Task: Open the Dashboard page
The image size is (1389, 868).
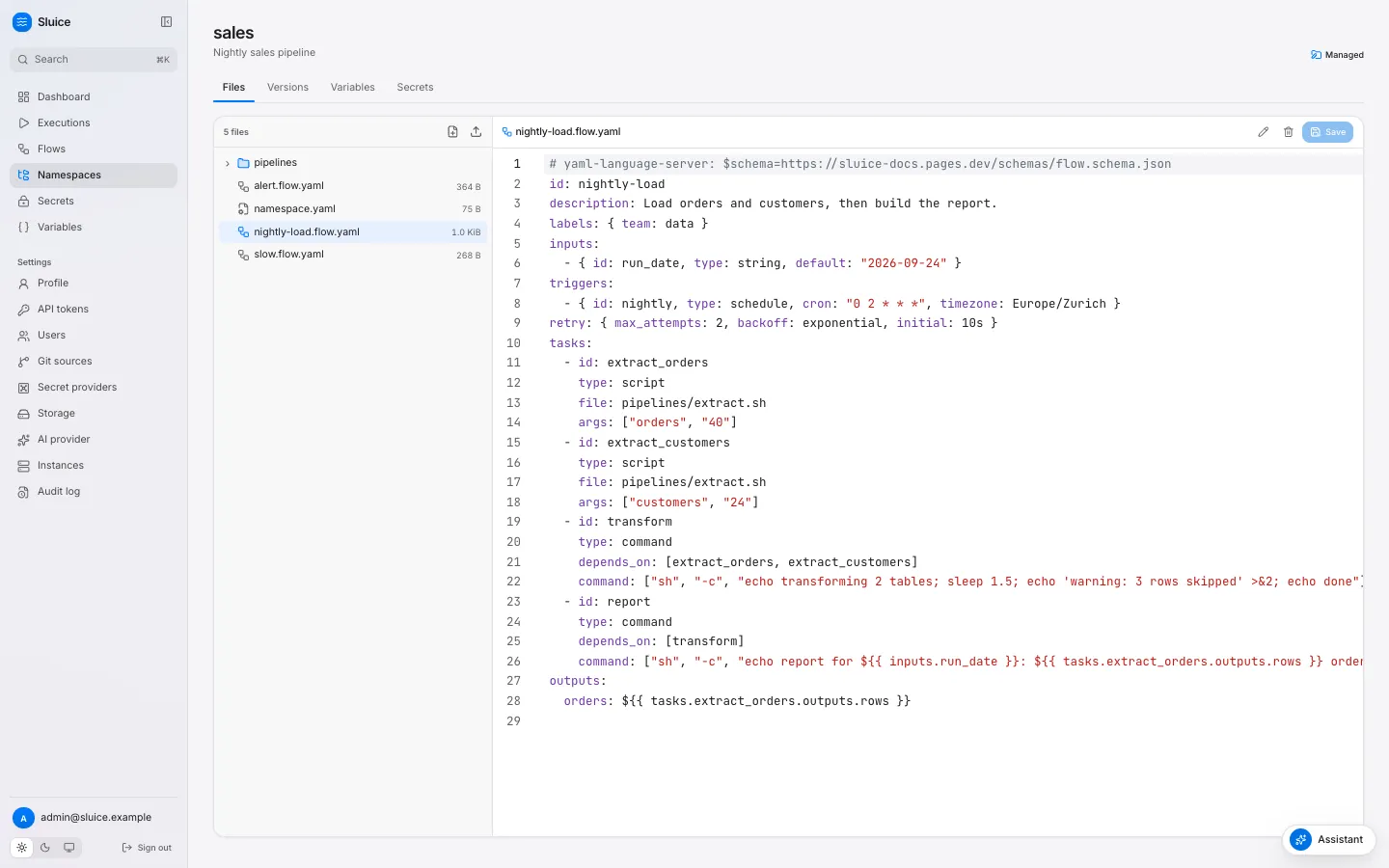Action: pyautogui.click(x=94, y=96)
